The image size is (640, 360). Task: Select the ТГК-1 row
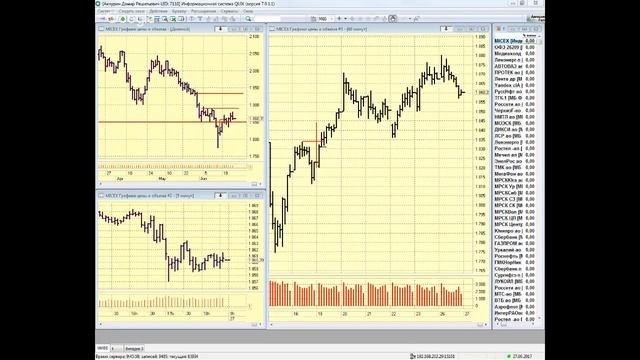coord(515,98)
